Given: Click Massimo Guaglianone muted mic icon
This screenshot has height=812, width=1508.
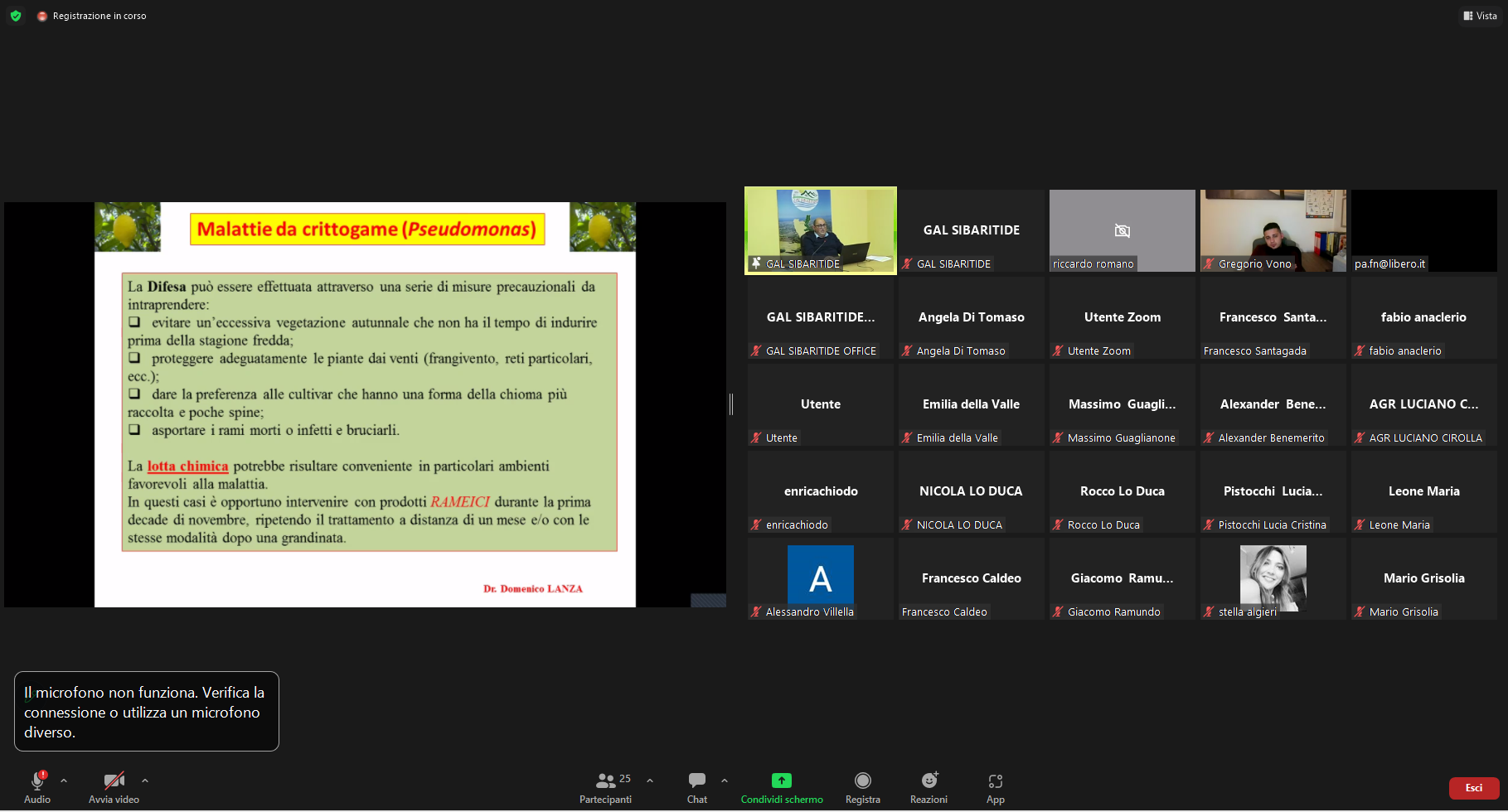Looking at the screenshot, I should (1058, 437).
